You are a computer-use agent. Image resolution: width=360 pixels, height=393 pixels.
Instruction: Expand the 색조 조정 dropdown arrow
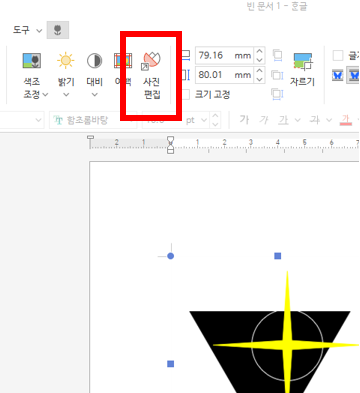[x=45, y=95]
